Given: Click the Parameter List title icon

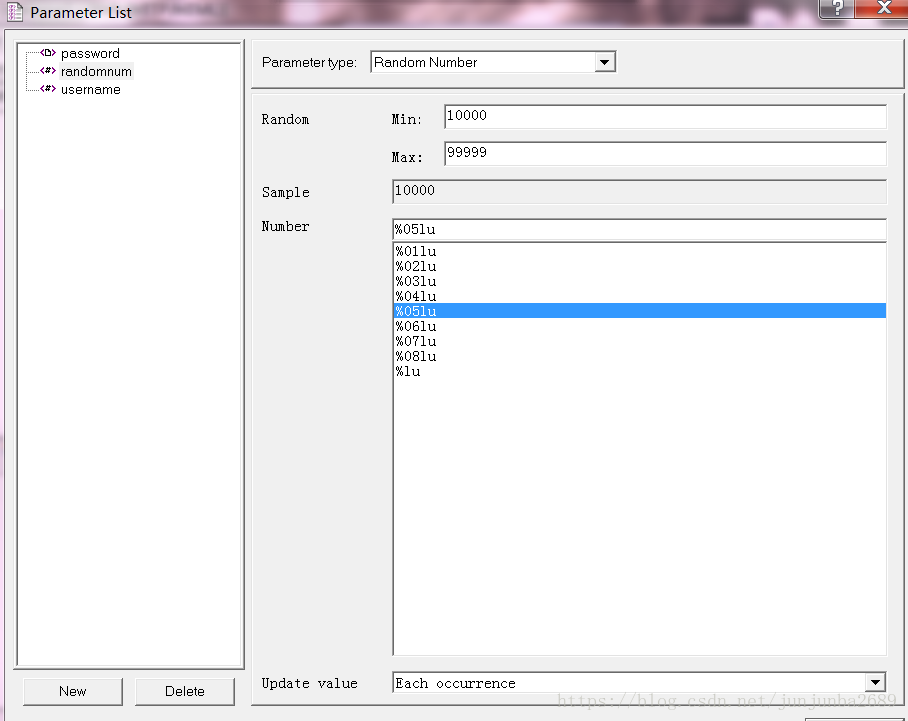Looking at the screenshot, I should [14, 12].
